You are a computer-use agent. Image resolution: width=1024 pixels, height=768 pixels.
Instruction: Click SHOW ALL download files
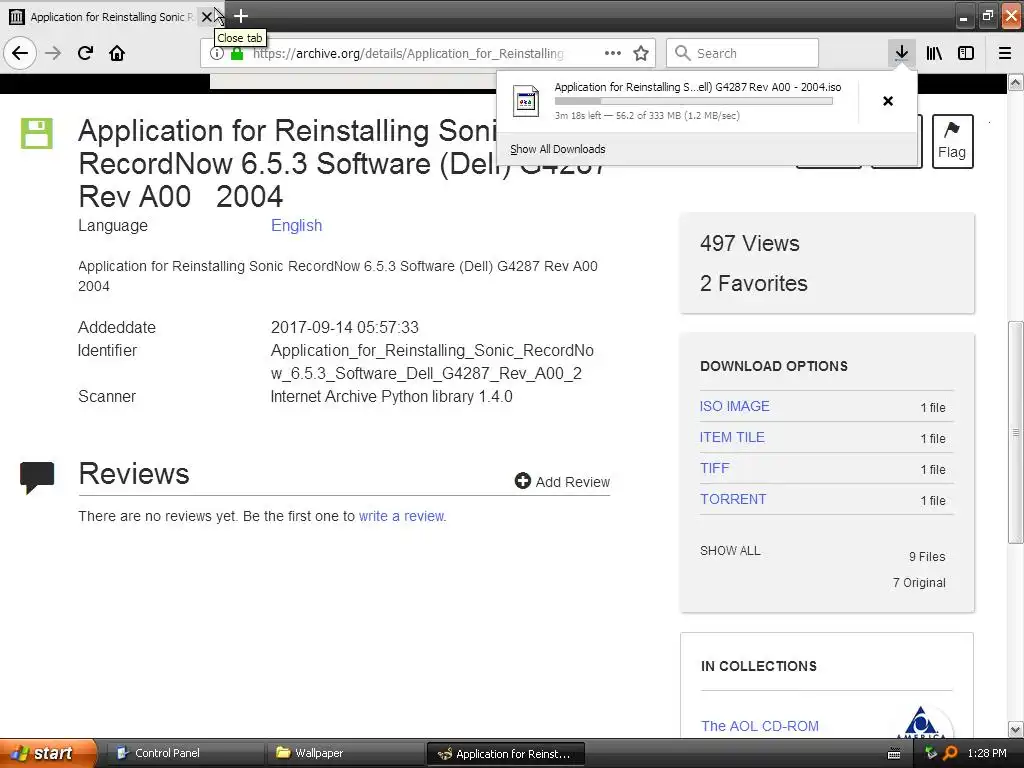tap(730, 551)
